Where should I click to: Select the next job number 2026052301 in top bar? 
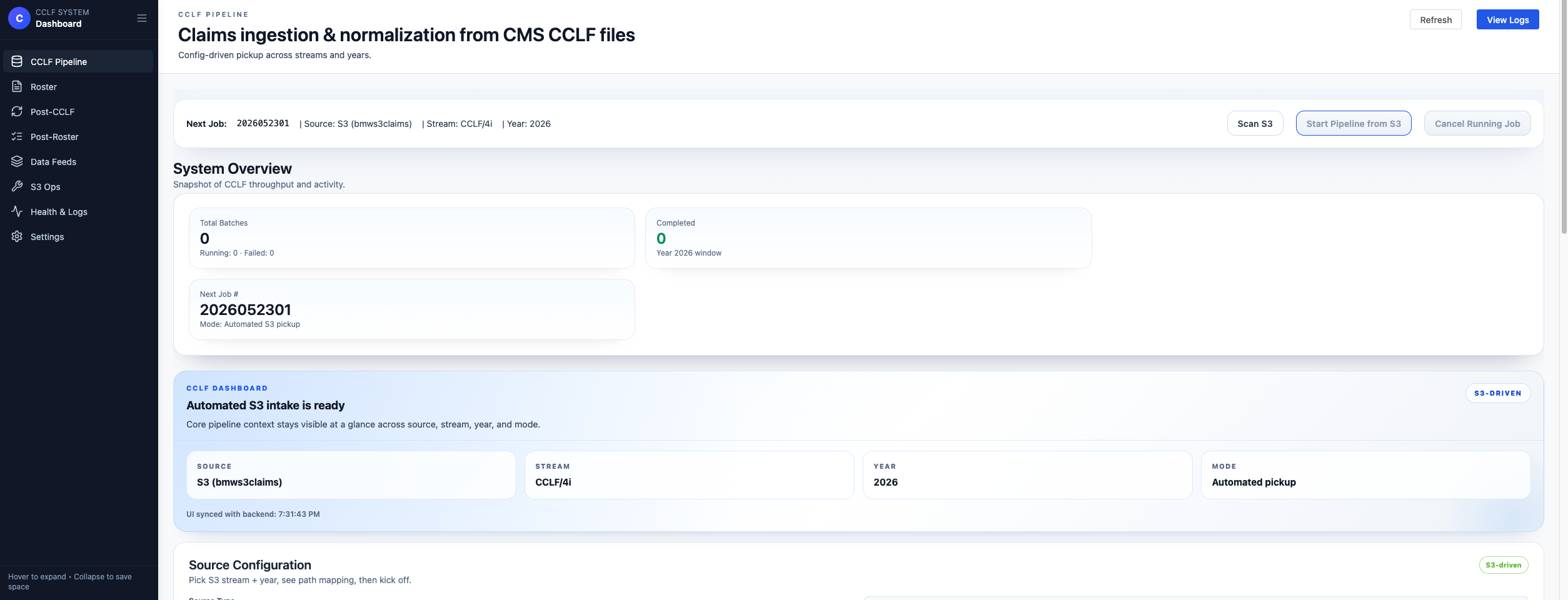(x=263, y=123)
